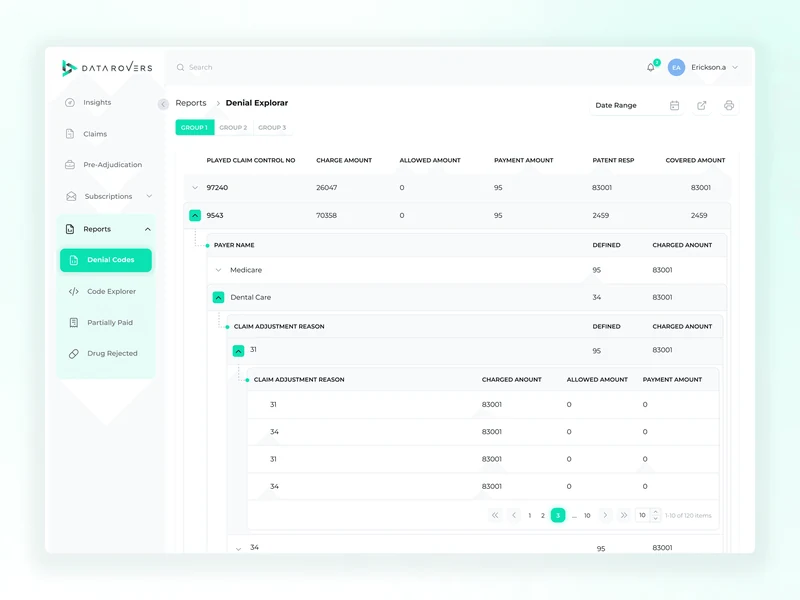
Task: Click the Reports breadcrumb link
Action: click(191, 103)
